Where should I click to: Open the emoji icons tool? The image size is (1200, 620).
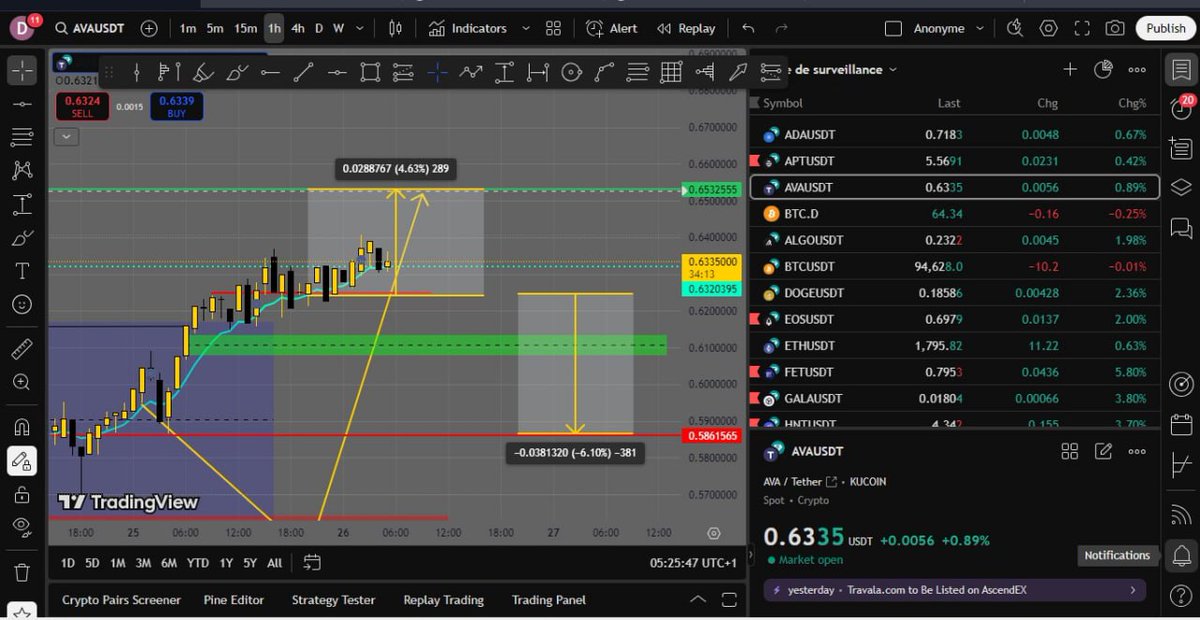tap(22, 304)
